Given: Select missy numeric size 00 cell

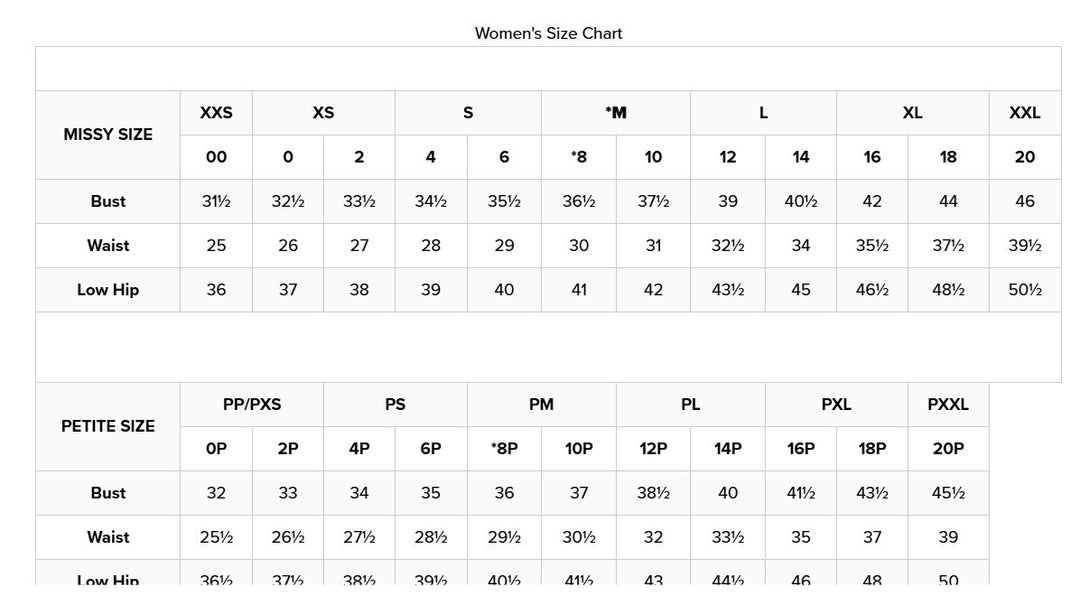Looking at the screenshot, I should (x=216, y=157).
